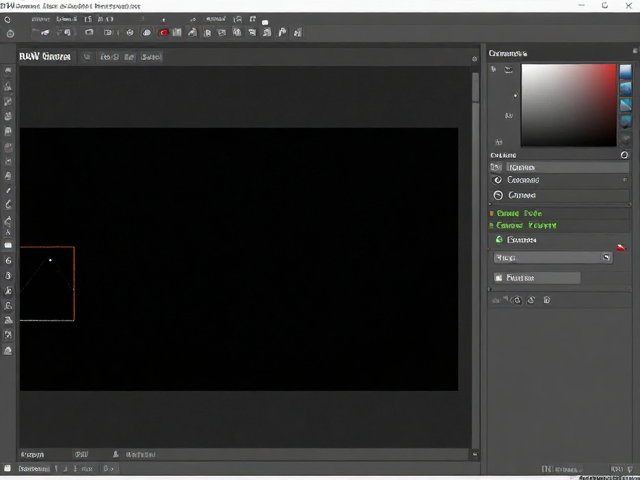
Task: Pick a color in the red gradient color field
Action: point(569,105)
